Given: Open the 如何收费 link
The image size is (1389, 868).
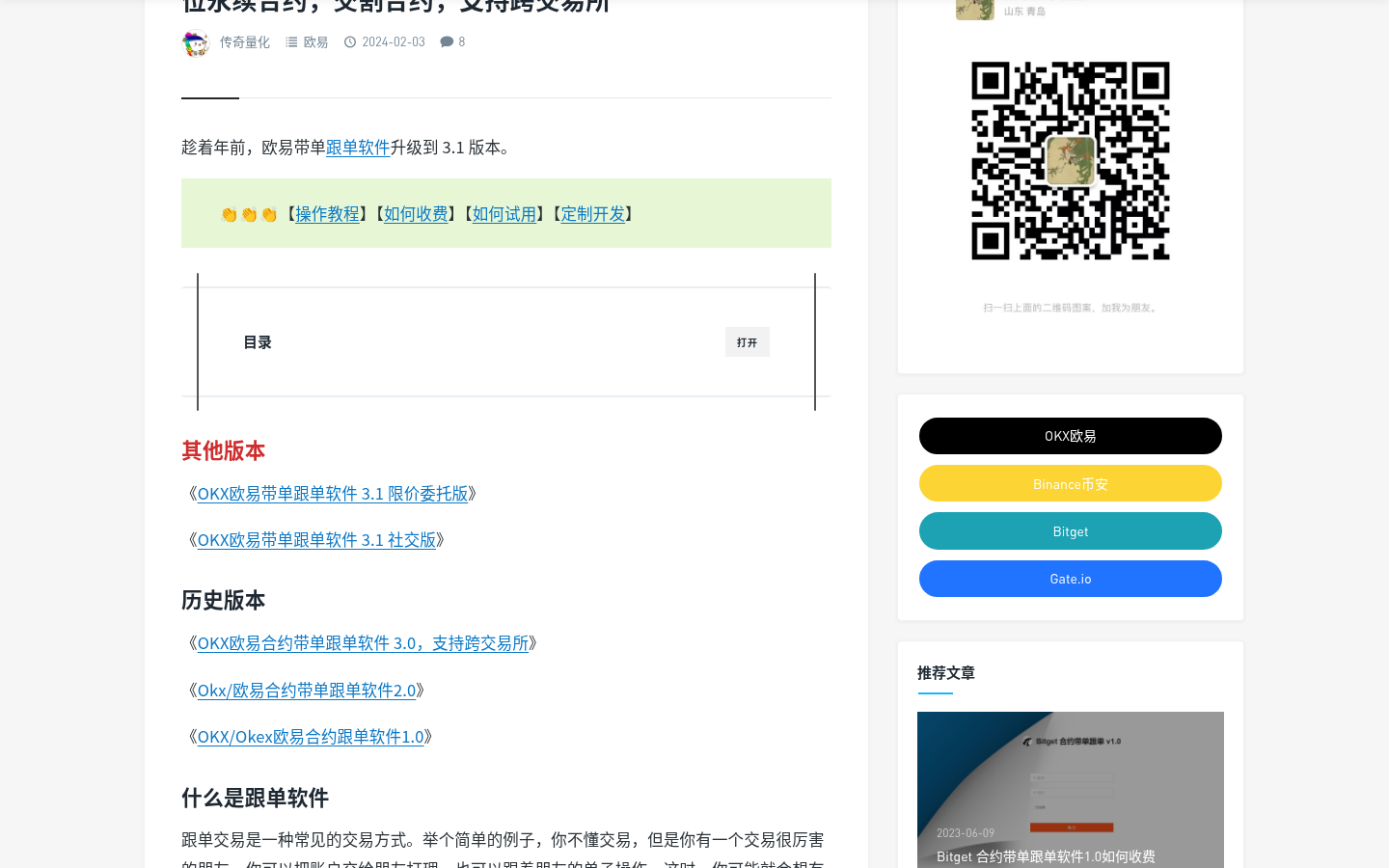Looking at the screenshot, I should point(416,214).
